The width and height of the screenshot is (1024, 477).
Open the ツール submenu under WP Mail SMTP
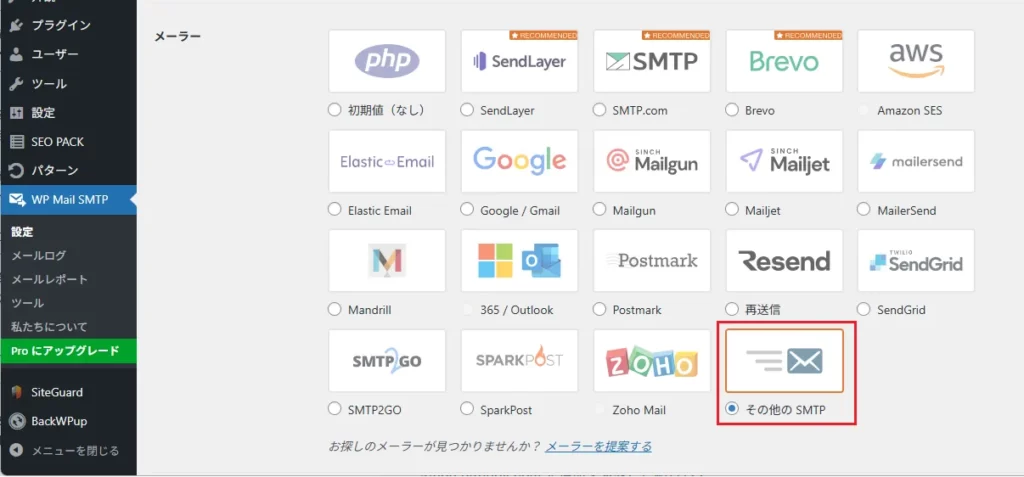(27, 303)
